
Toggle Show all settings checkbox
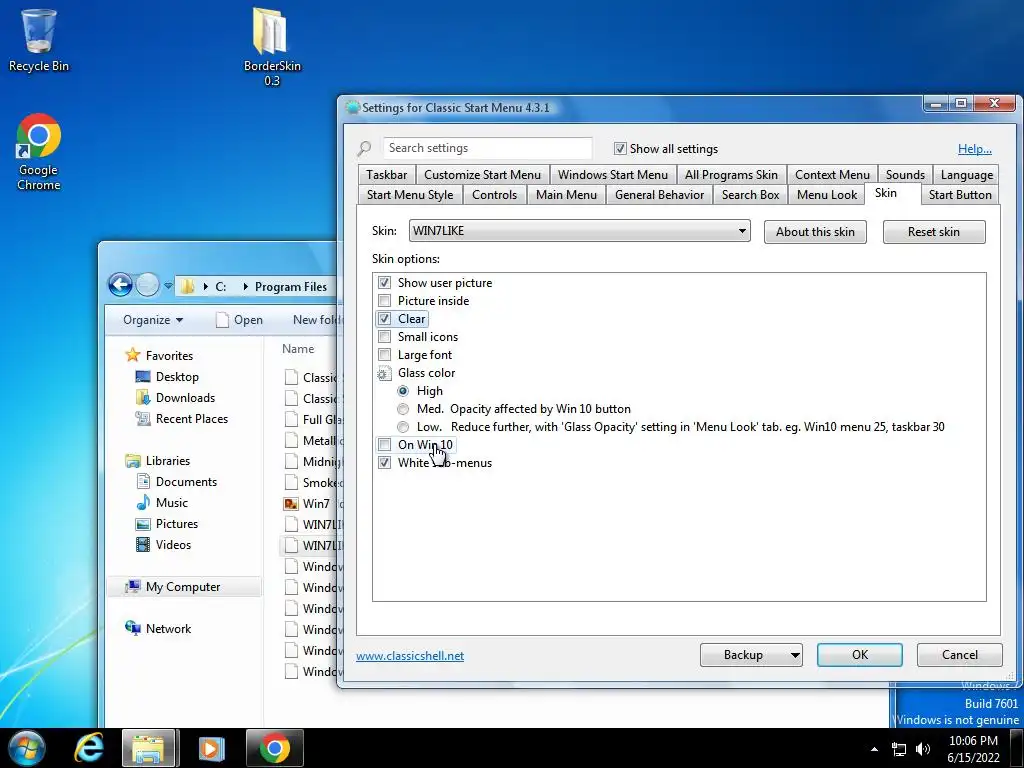[x=620, y=149]
